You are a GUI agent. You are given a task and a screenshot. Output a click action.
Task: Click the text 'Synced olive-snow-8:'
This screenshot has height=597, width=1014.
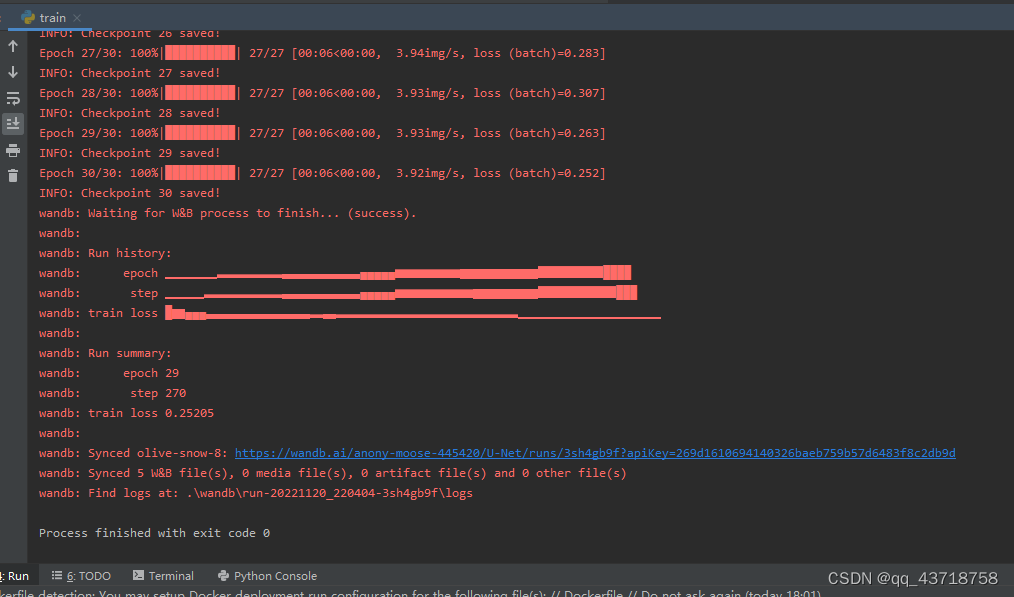pyautogui.click(x=158, y=453)
